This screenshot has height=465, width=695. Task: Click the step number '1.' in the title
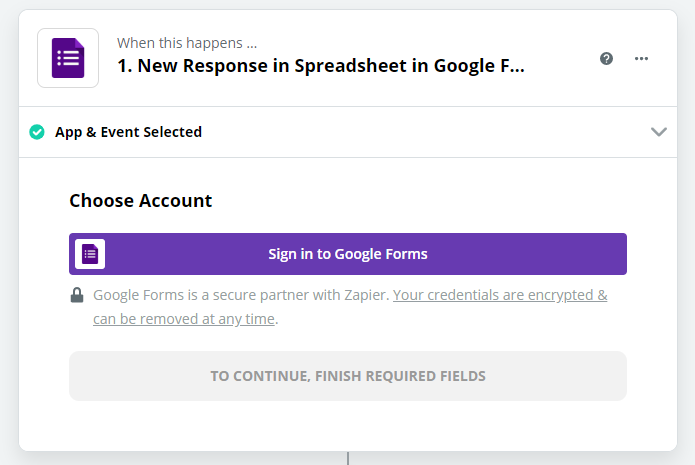[x=125, y=66]
